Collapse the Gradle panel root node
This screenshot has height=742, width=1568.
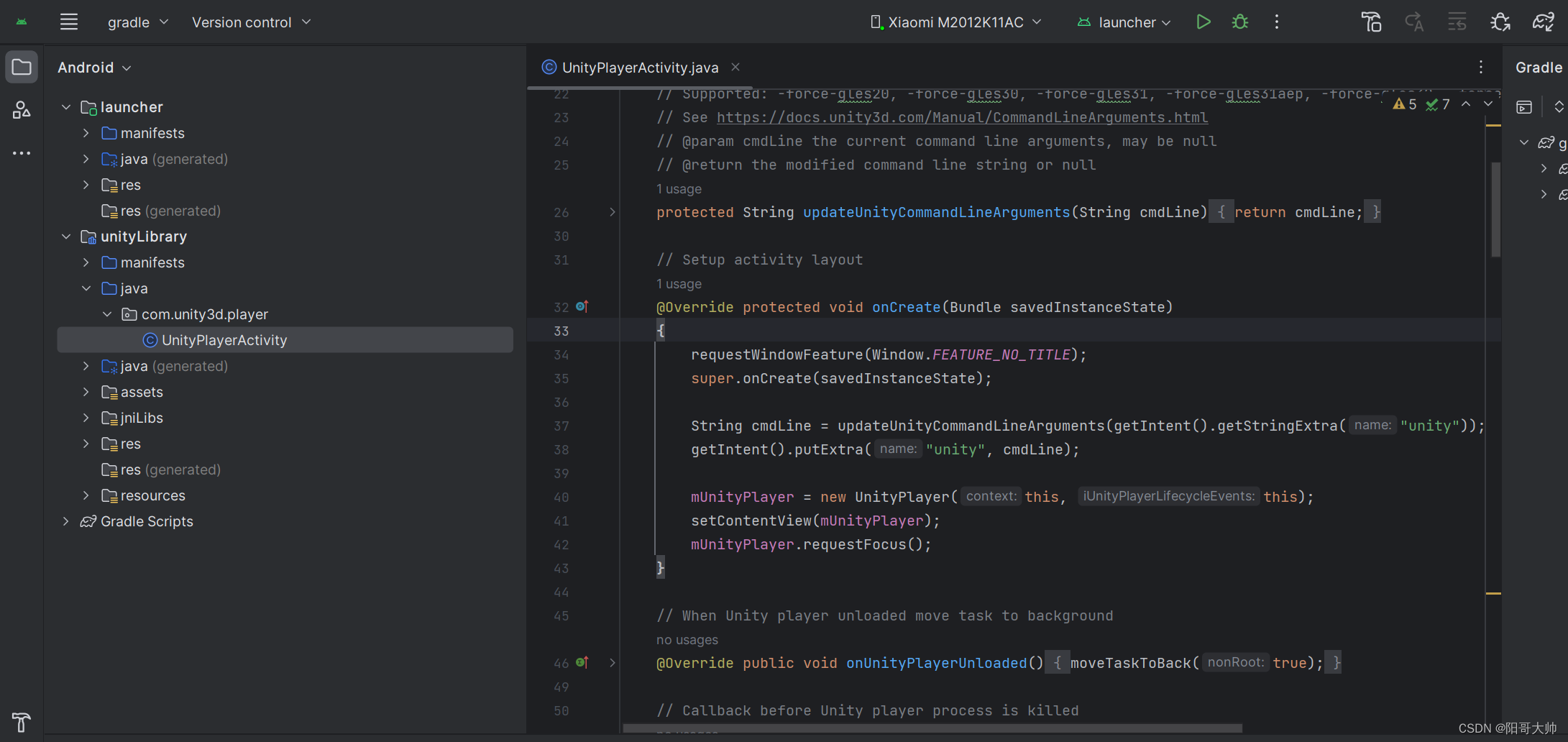coord(1524,142)
